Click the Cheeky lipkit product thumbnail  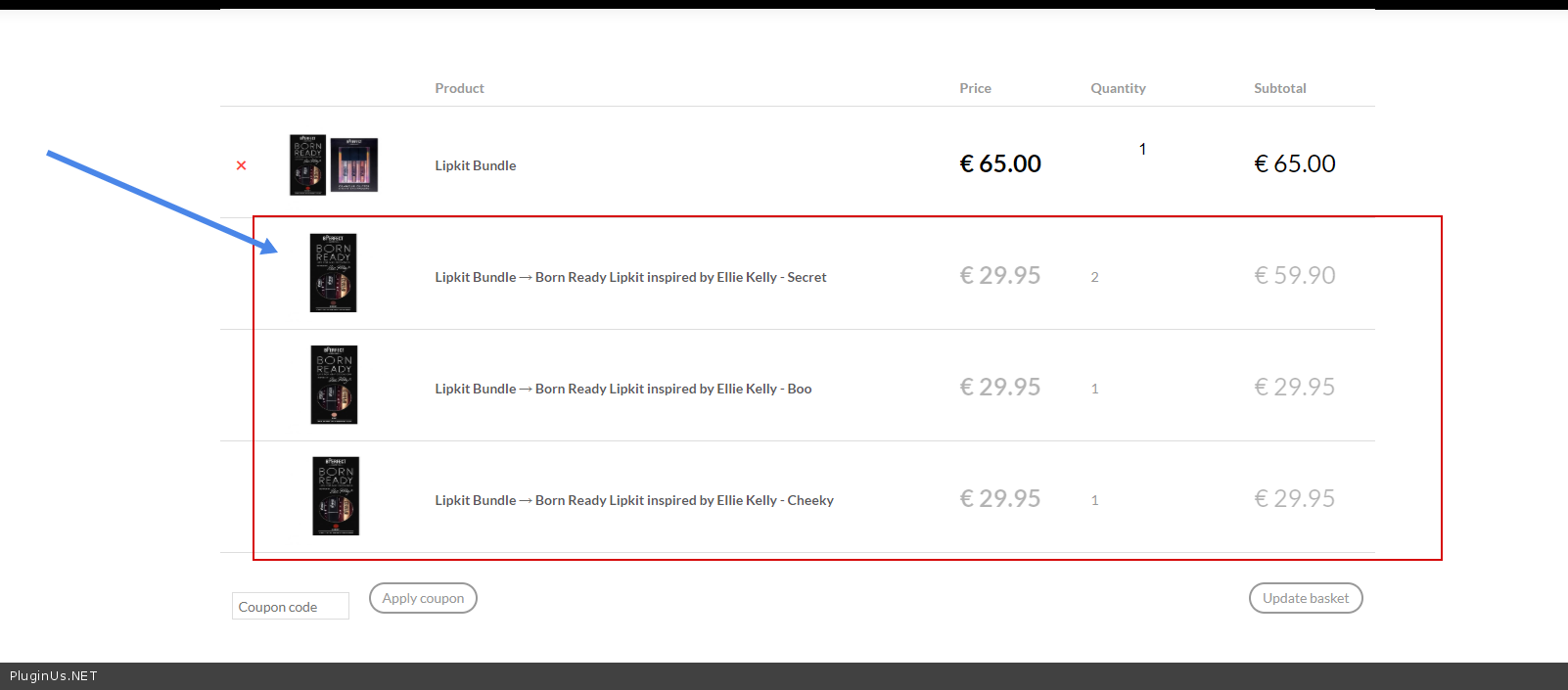[336, 496]
